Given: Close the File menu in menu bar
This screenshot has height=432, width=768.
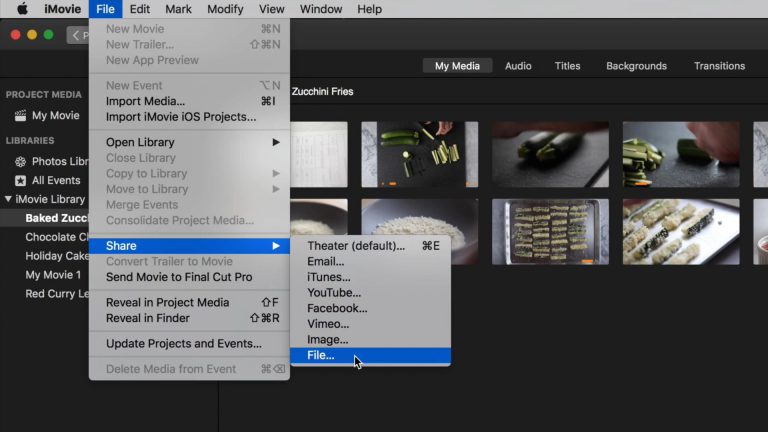Looking at the screenshot, I should (x=105, y=9).
